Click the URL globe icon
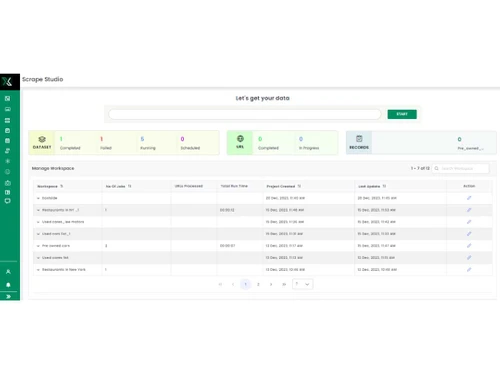500x375 pixels. (x=240, y=138)
